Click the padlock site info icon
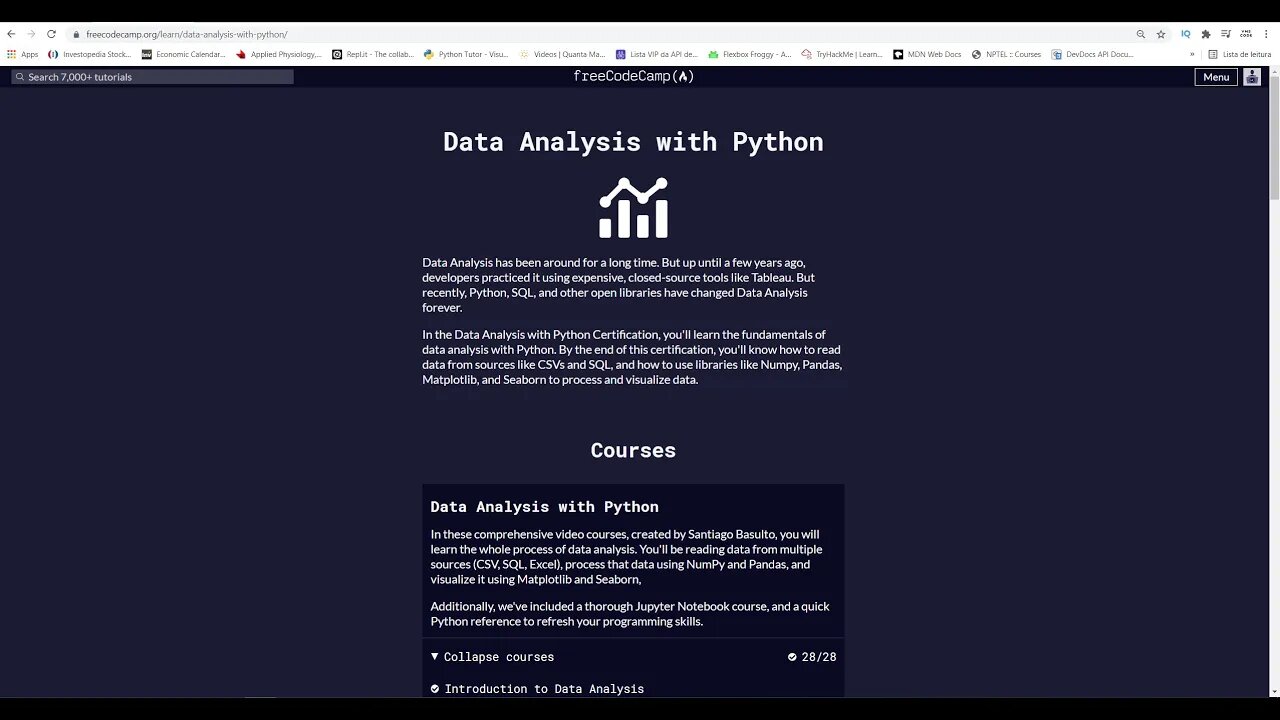This screenshot has width=1280, height=720. (x=76, y=34)
